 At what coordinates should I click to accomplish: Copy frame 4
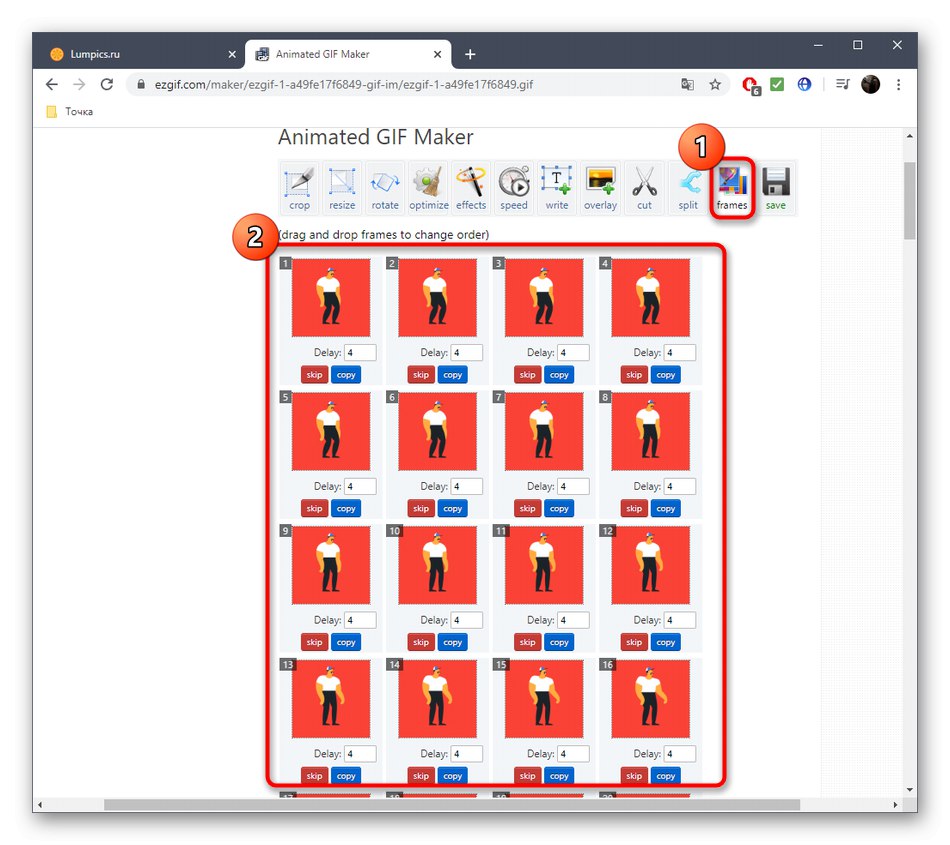click(x=666, y=375)
